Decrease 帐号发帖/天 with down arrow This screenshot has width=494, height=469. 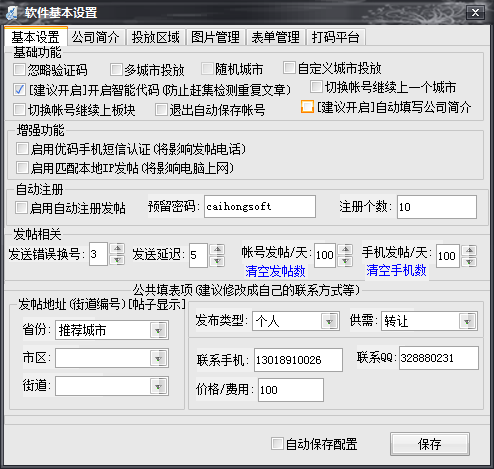pyautogui.click(x=345, y=261)
